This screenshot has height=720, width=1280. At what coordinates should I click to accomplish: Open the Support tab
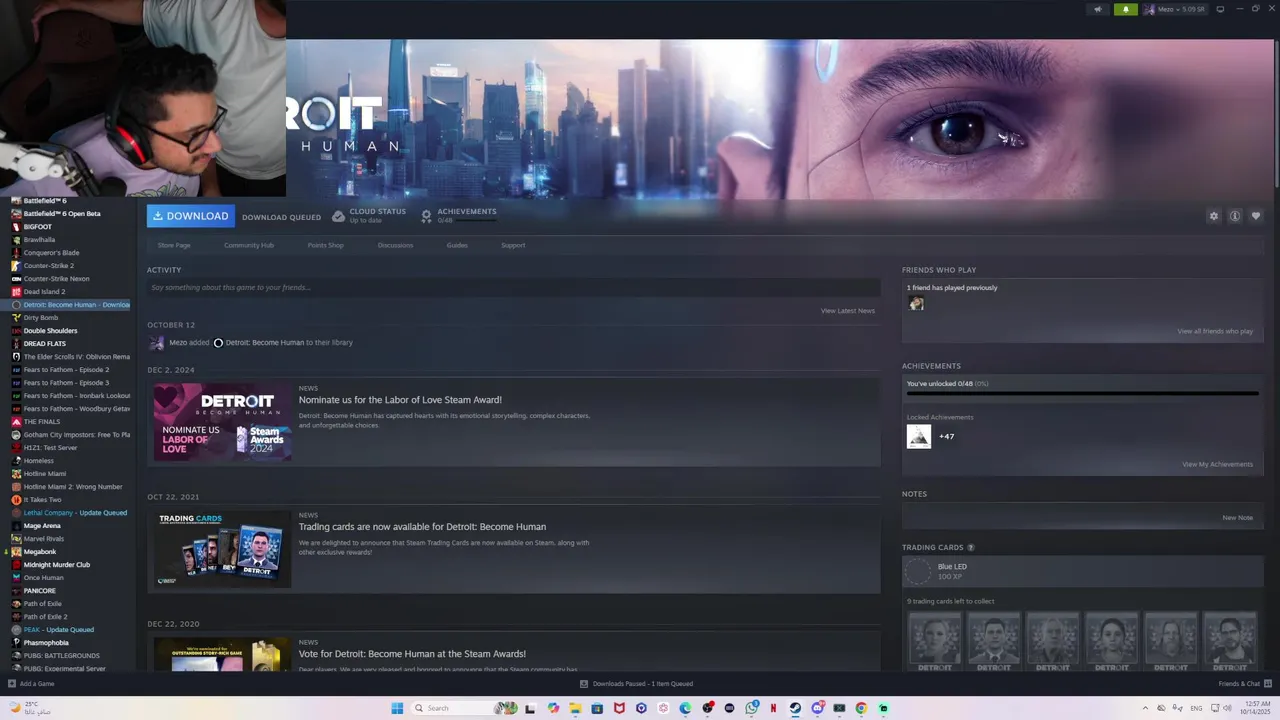(x=513, y=245)
